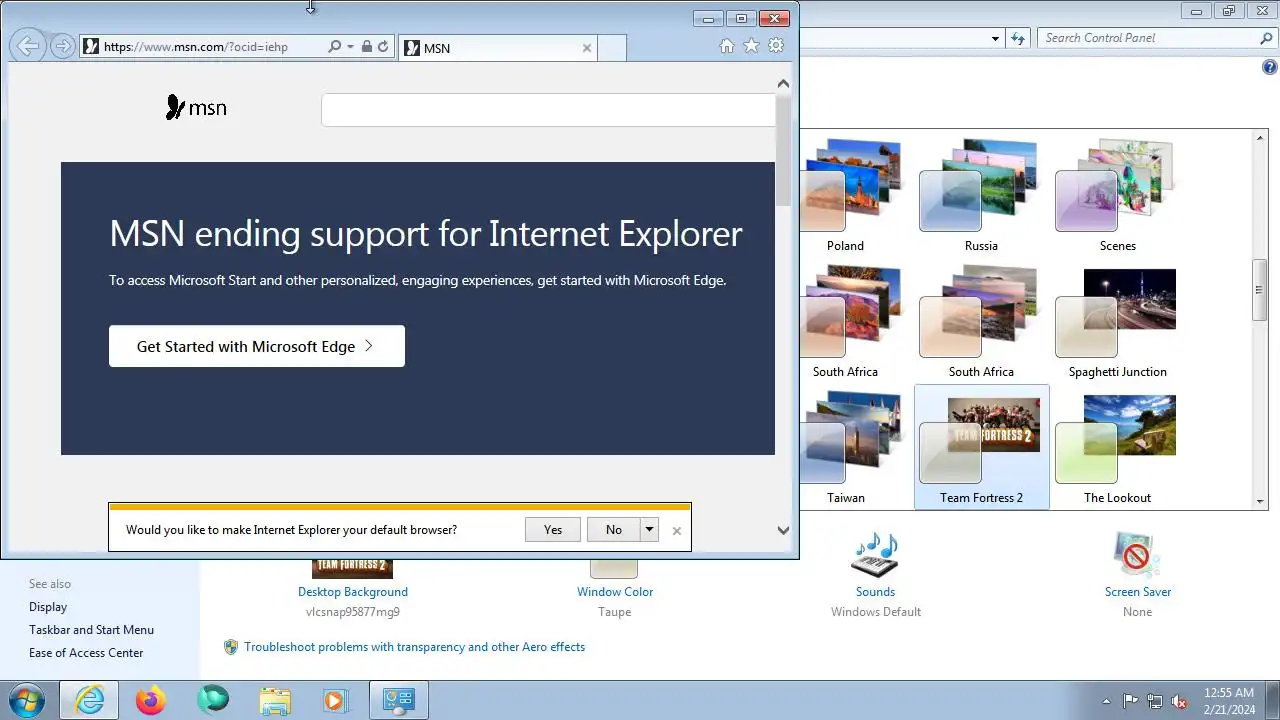
Task: Select the Team Fortress 2 theme
Action: pos(981,448)
